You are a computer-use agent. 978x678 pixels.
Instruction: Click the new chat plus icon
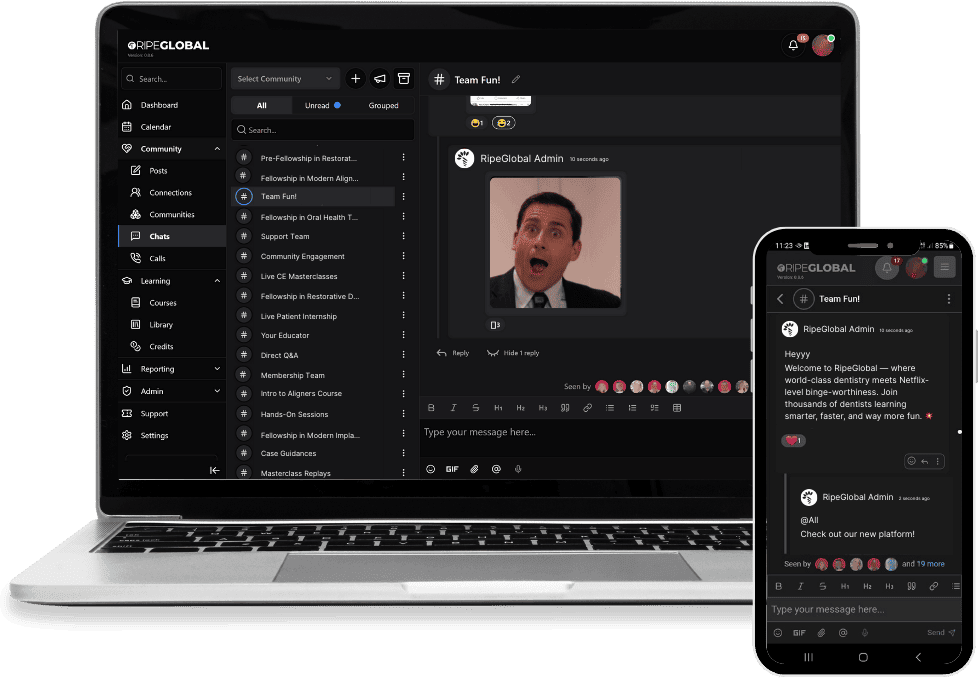(355, 79)
